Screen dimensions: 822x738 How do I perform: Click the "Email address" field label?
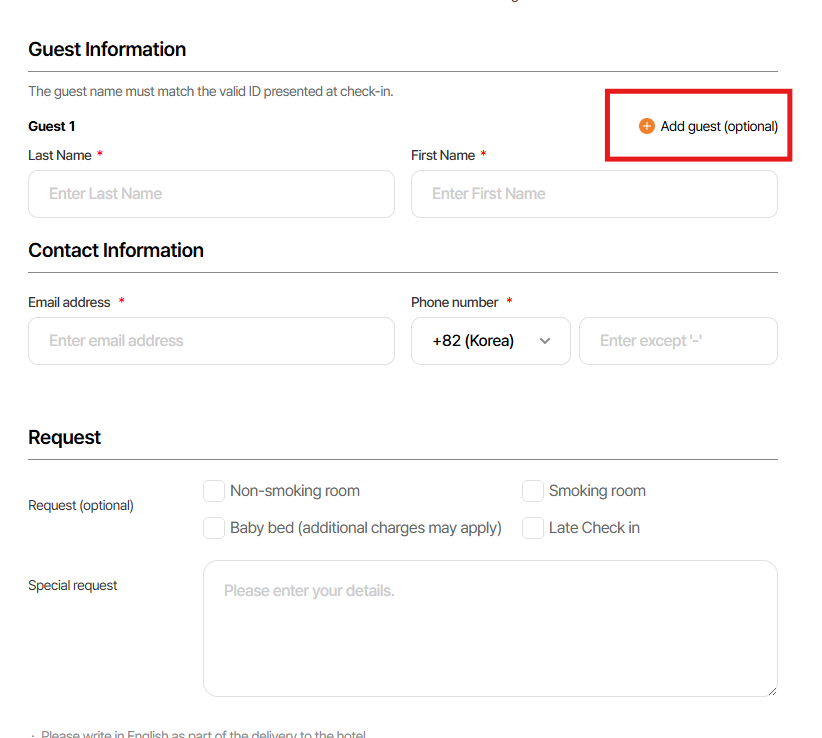(69, 302)
